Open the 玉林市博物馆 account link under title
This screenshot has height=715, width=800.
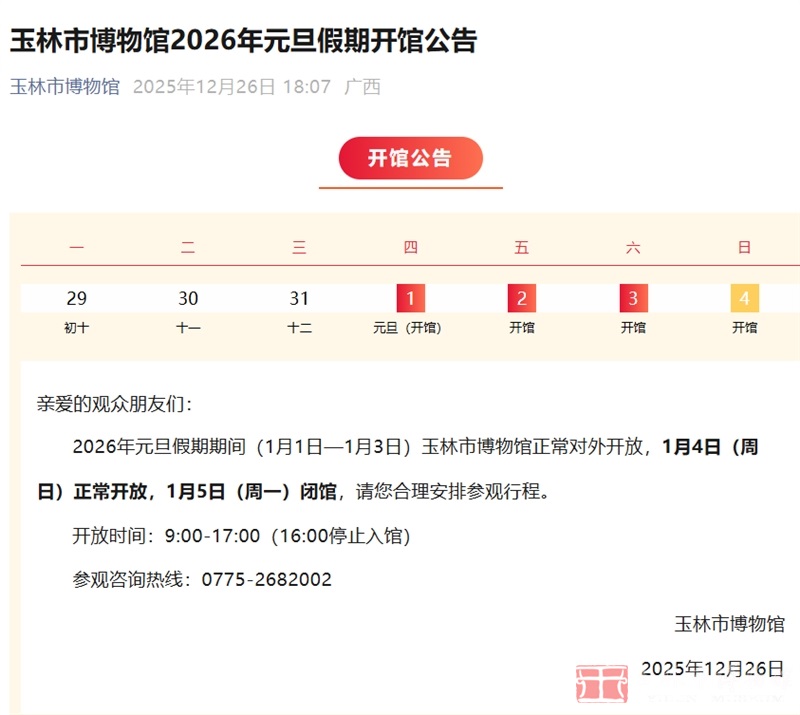65,87
